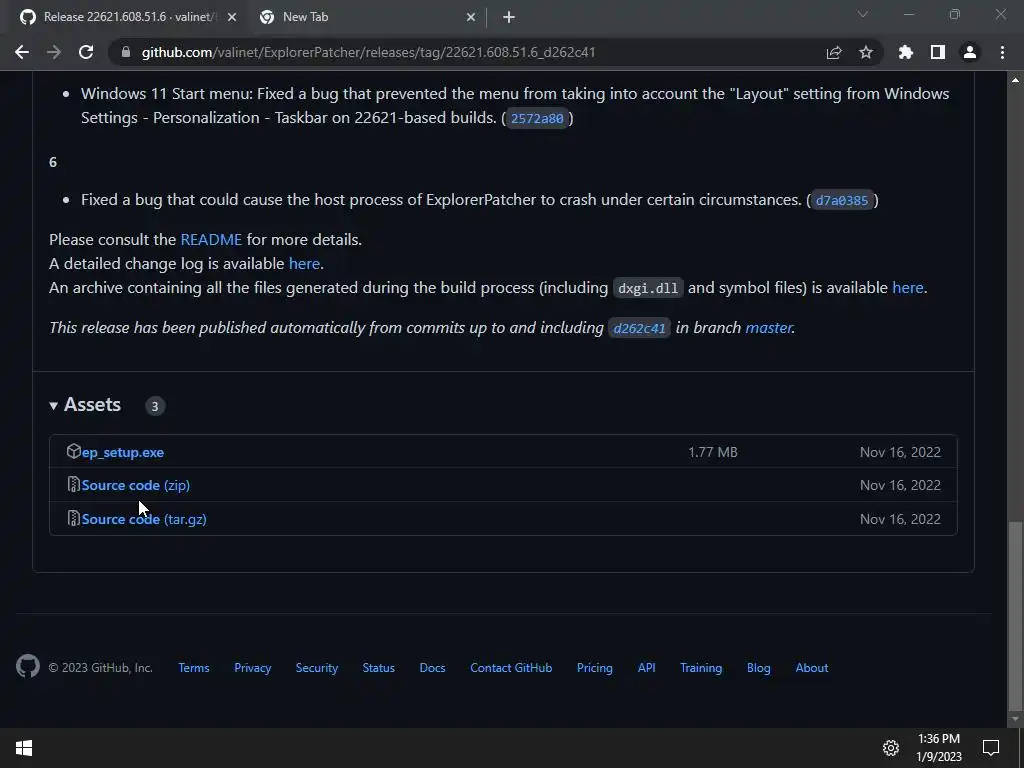
Task: Bookmark this page with the star icon
Action: pyautogui.click(x=865, y=52)
